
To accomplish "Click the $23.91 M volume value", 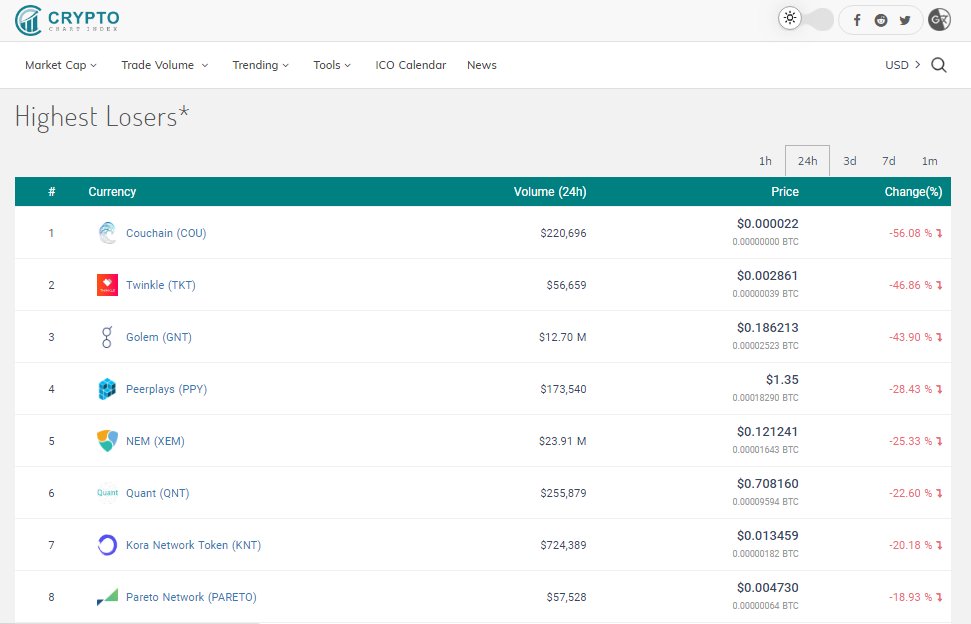I will point(562,441).
